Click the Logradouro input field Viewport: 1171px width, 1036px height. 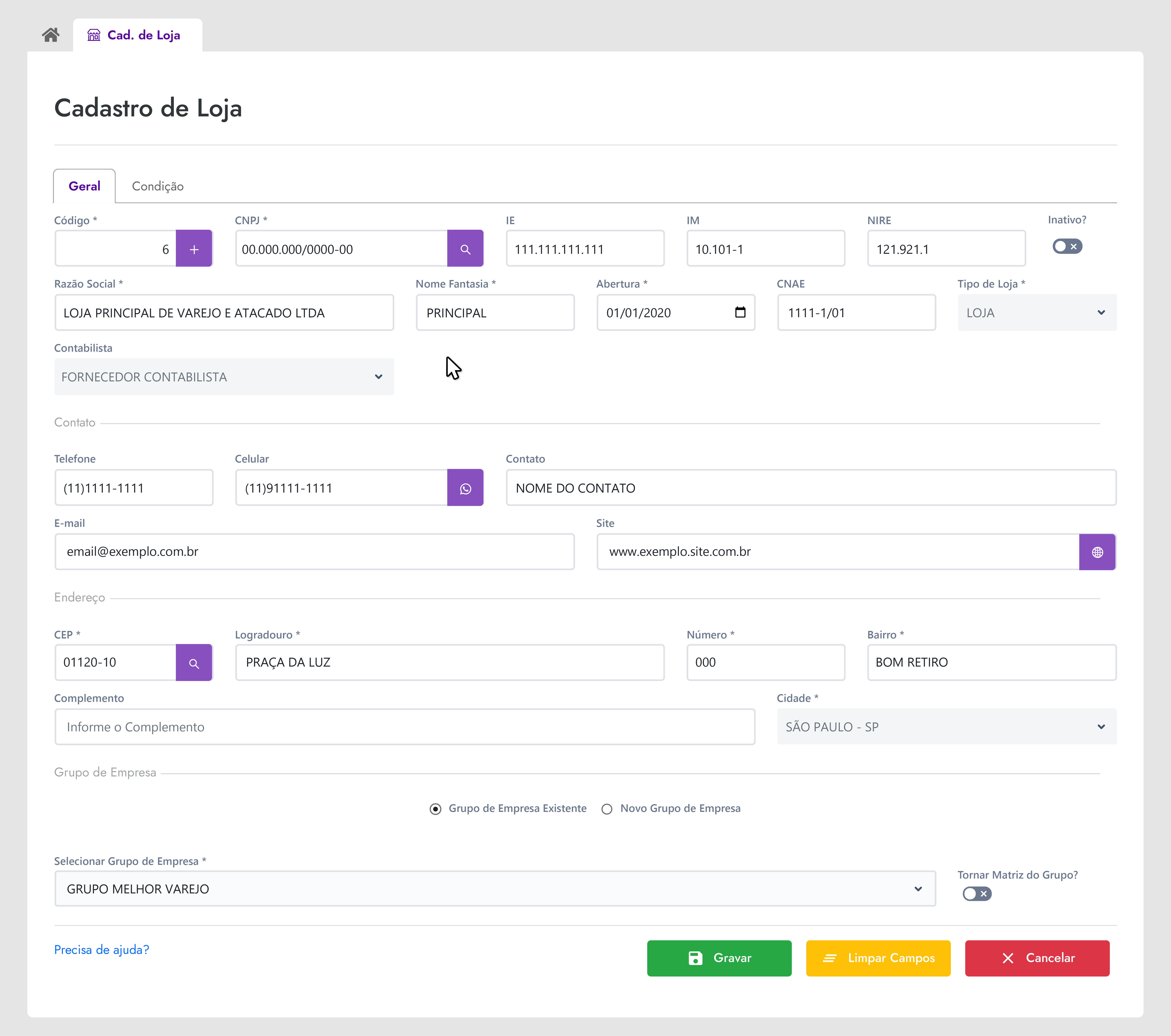pyautogui.click(x=450, y=663)
